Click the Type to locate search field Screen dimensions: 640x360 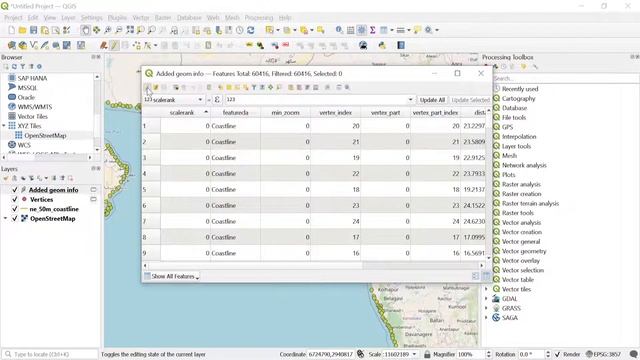pyautogui.click(x=51, y=354)
